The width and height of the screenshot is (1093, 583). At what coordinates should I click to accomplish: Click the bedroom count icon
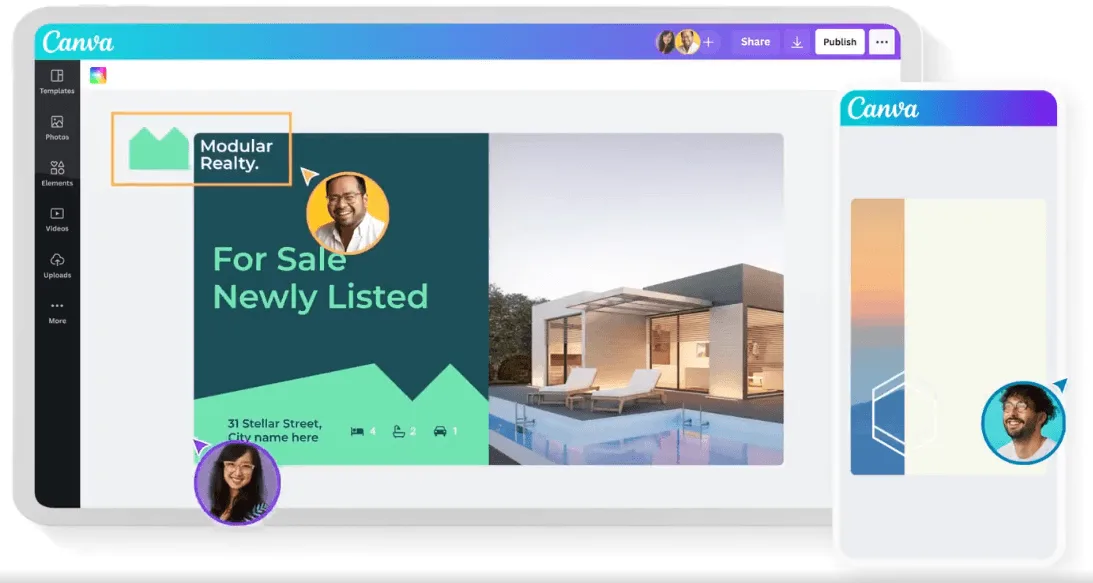(x=357, y=432)
